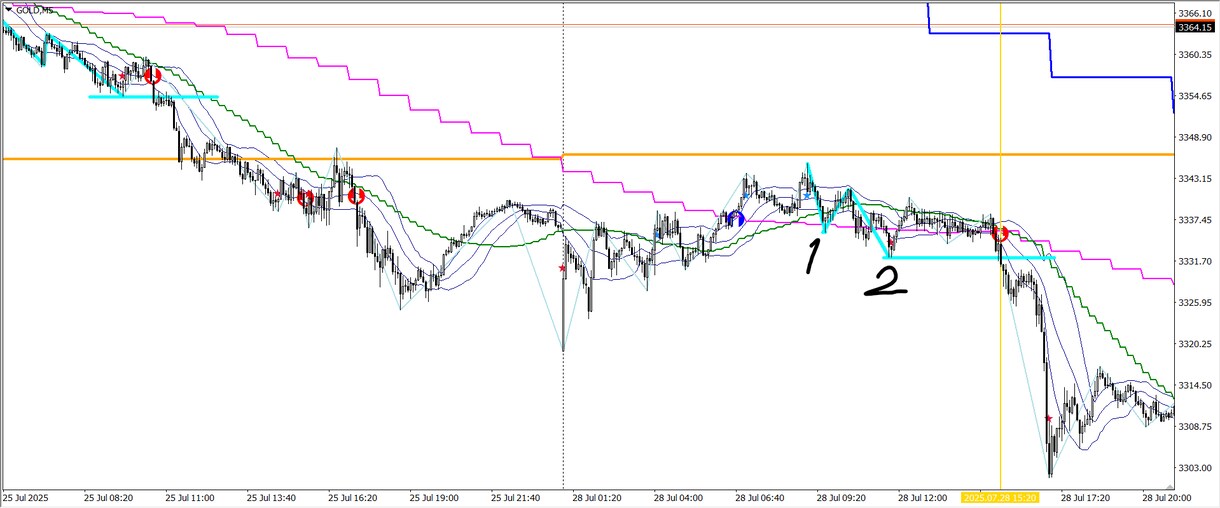
Task: Open the GOLD,M5 chart symbol dropdown triangle
Action: [8, 8]
